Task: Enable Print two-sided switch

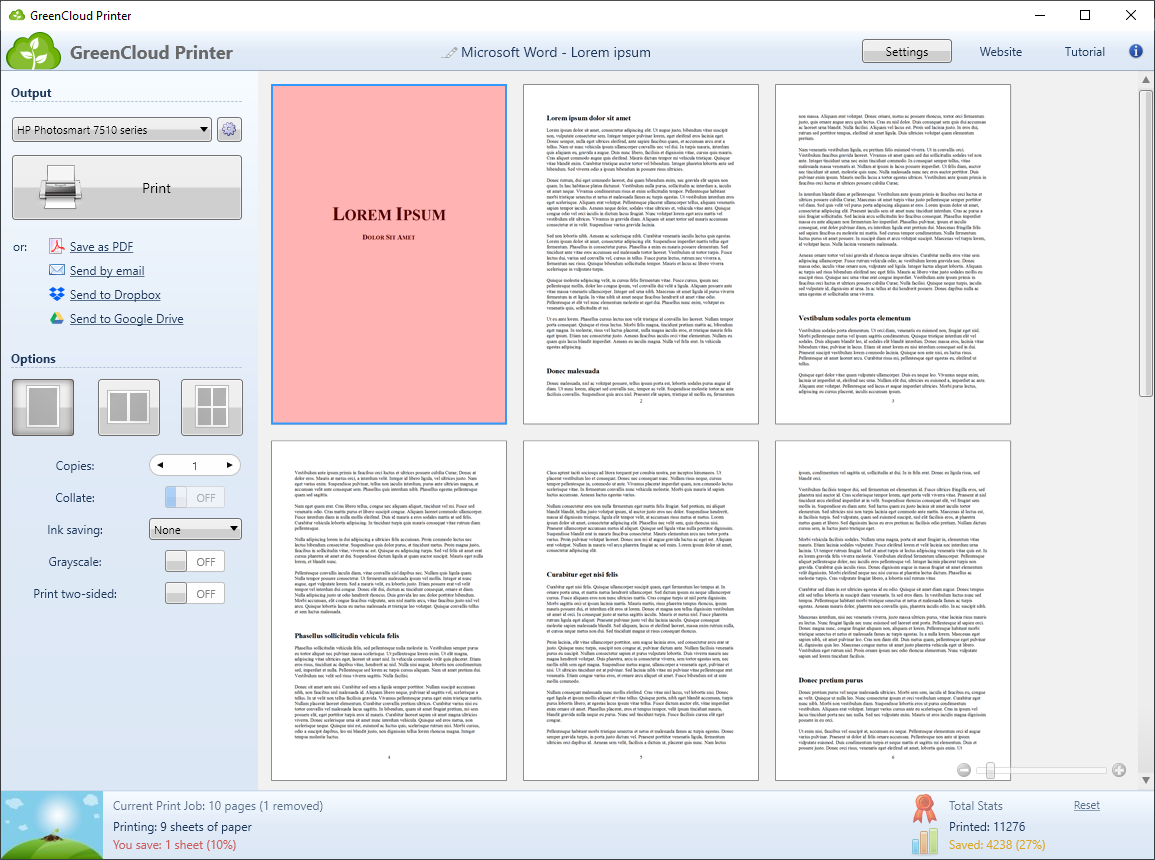Action: (194, 594)
